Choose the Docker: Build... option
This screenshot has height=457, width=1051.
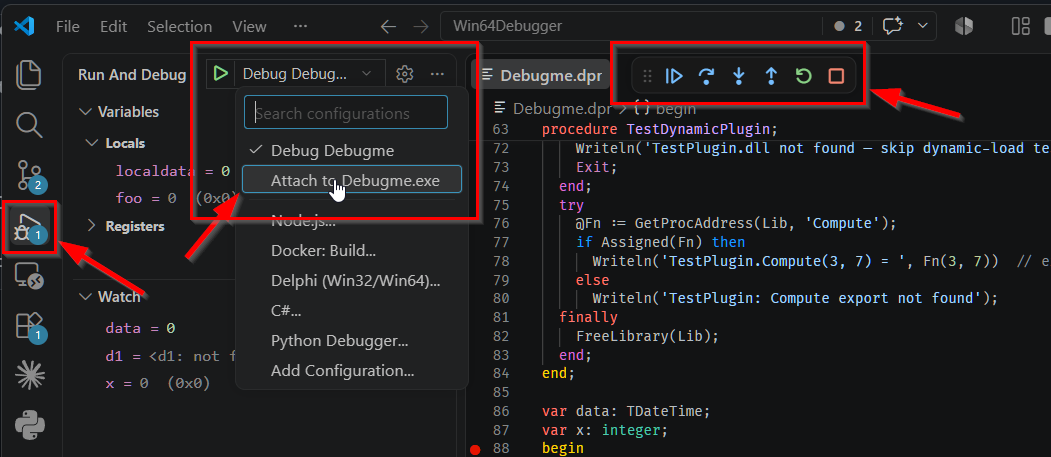coord(351,251)
